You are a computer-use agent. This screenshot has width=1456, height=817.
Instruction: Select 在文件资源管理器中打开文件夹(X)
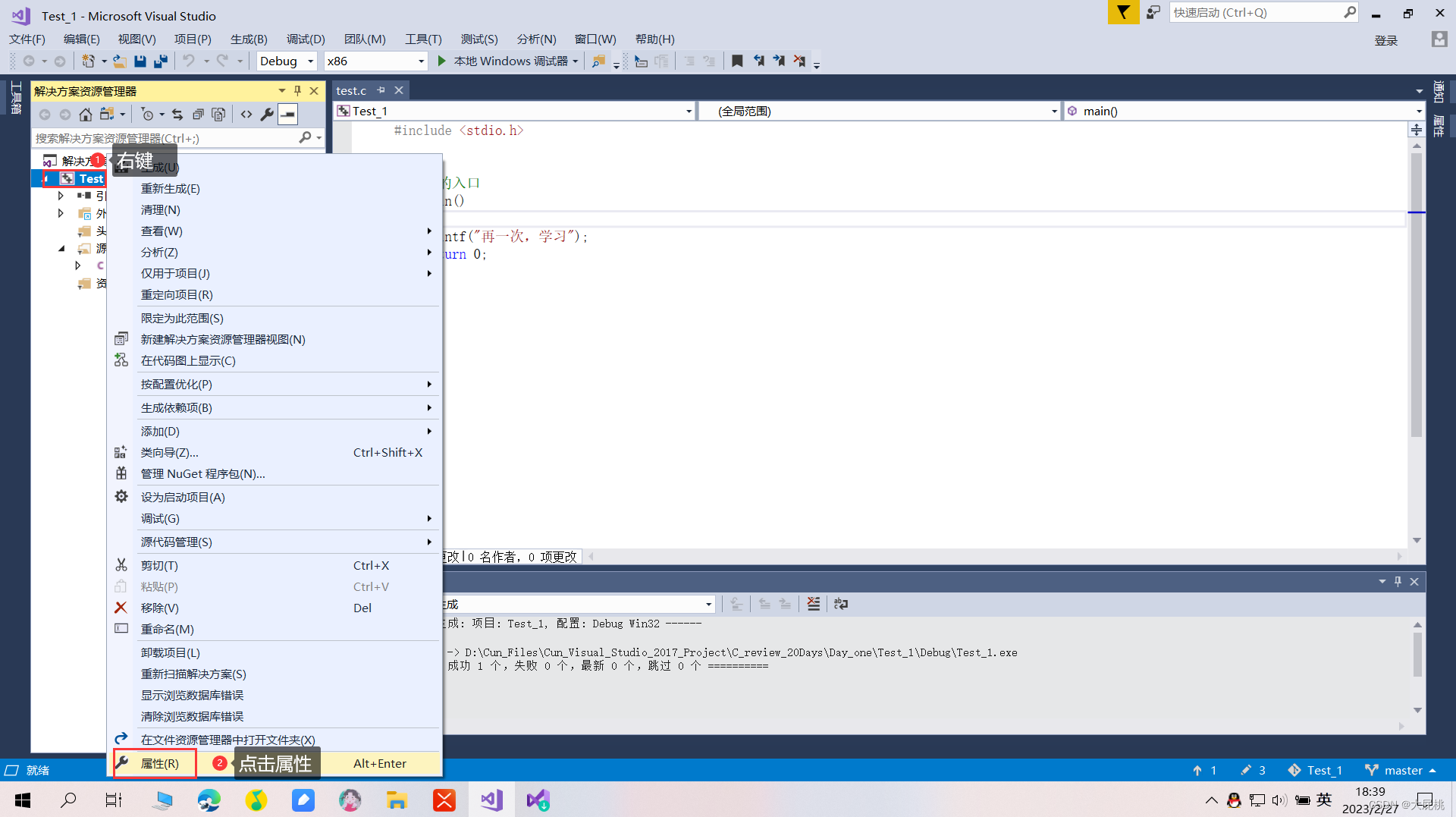(275, 740)
